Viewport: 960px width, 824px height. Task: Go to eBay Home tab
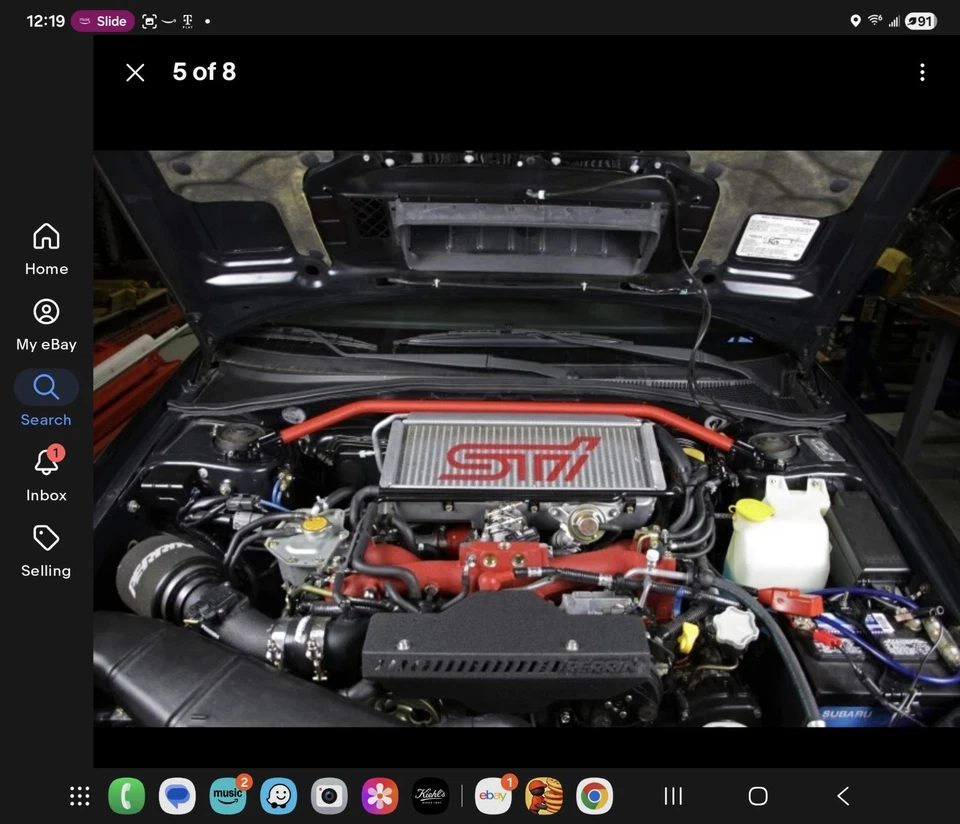click(x=47, y=249)
